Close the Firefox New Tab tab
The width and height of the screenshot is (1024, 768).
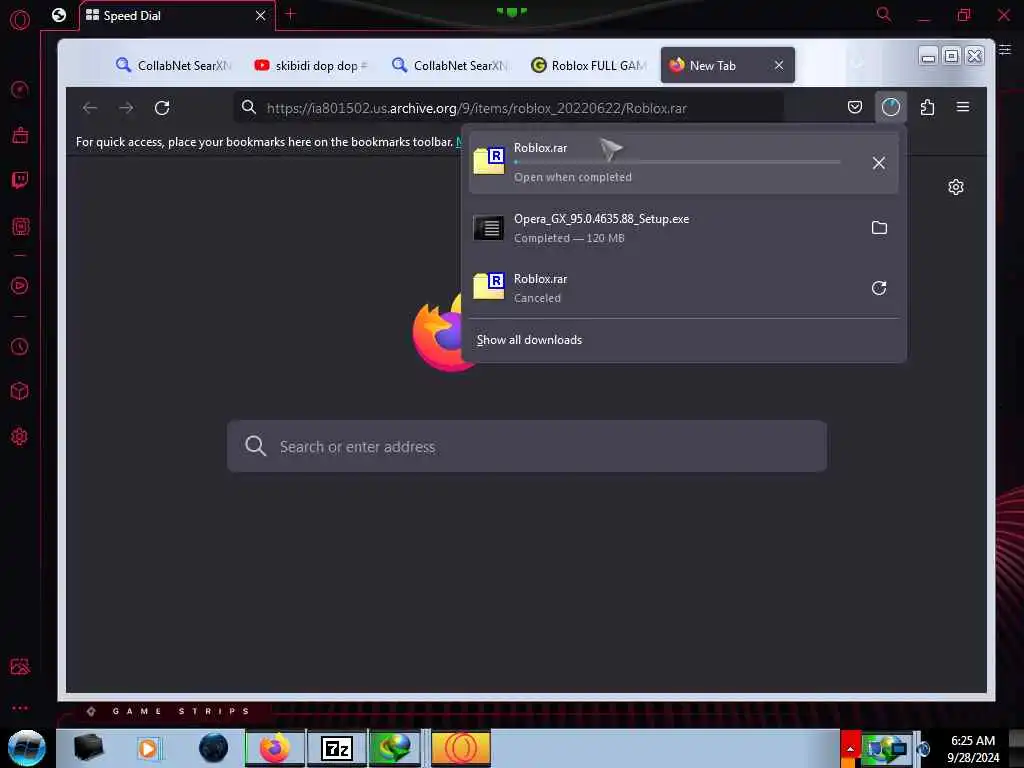point(778,65)
